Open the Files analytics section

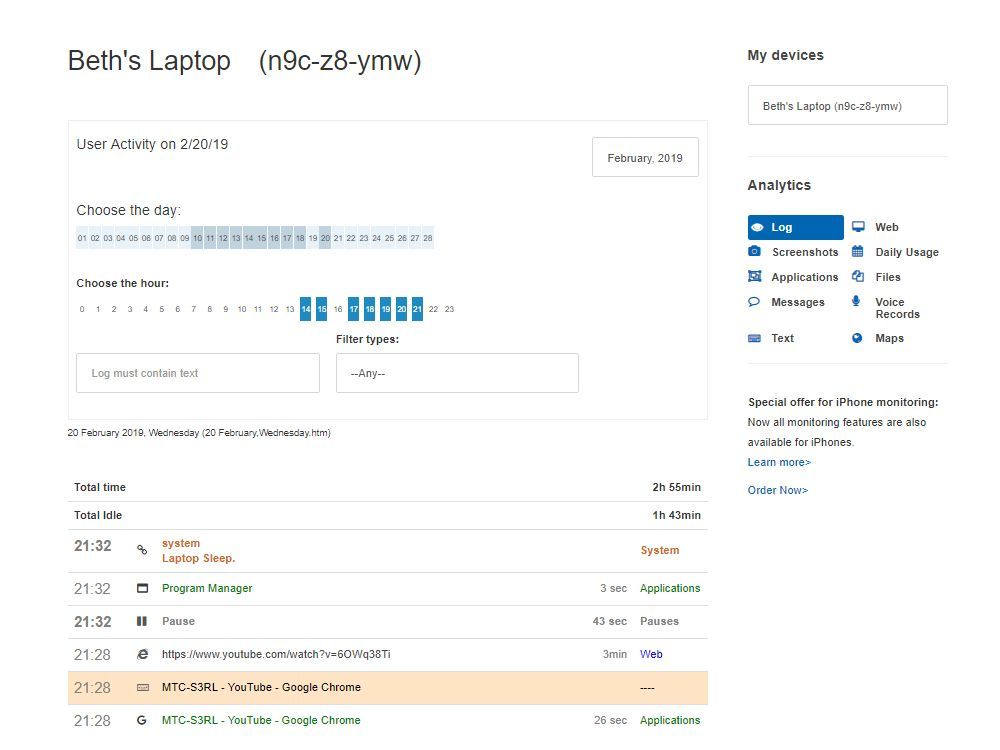888,277
